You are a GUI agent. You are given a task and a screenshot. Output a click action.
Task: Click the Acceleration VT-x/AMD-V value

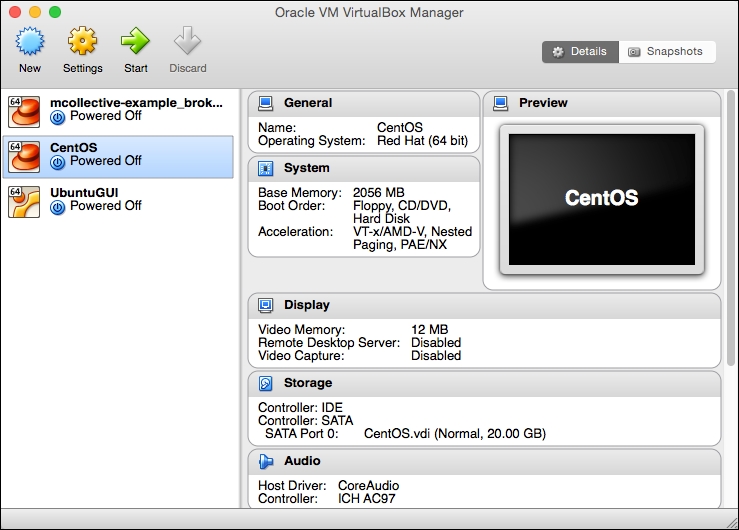[x=412, y=238]
